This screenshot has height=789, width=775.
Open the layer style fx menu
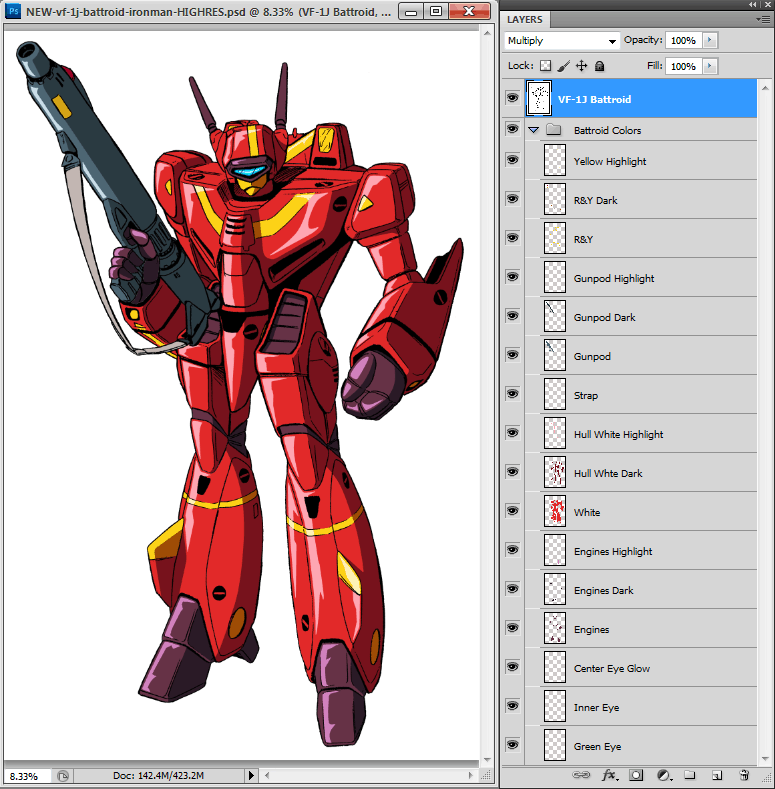tap(609, 775)
